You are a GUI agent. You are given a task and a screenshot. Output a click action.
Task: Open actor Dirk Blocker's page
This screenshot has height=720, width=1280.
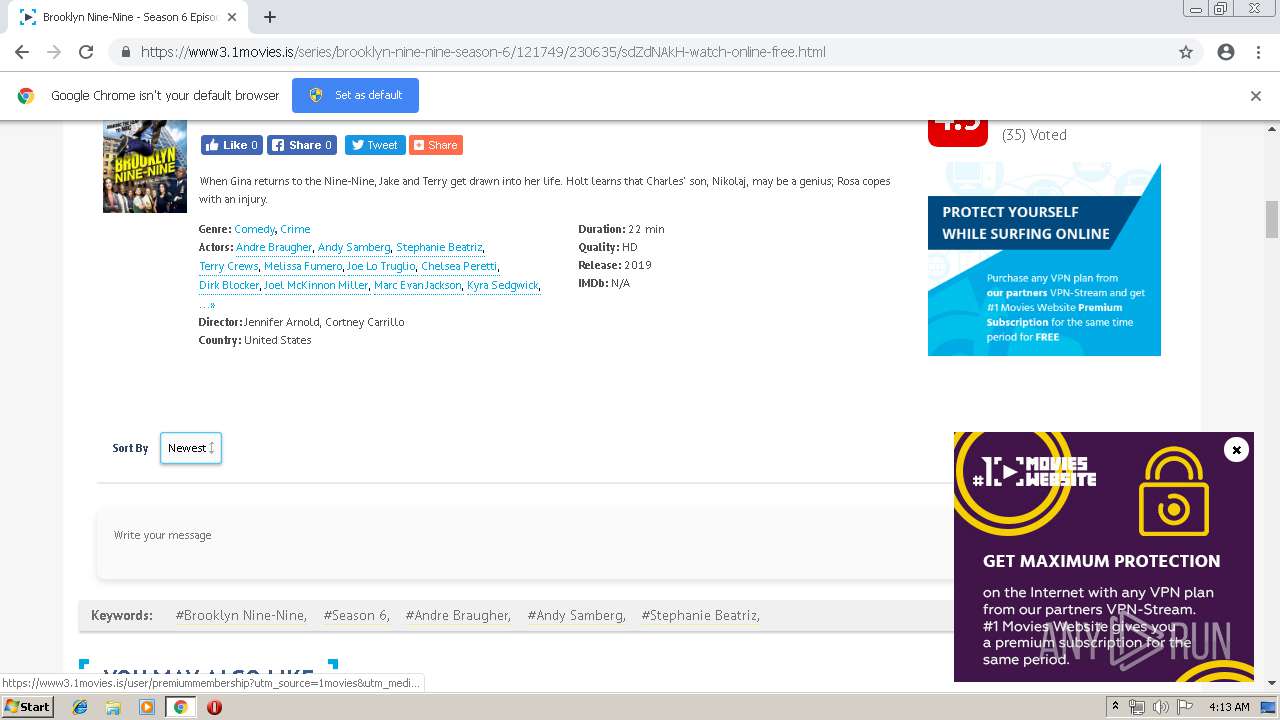coord(229,285)
